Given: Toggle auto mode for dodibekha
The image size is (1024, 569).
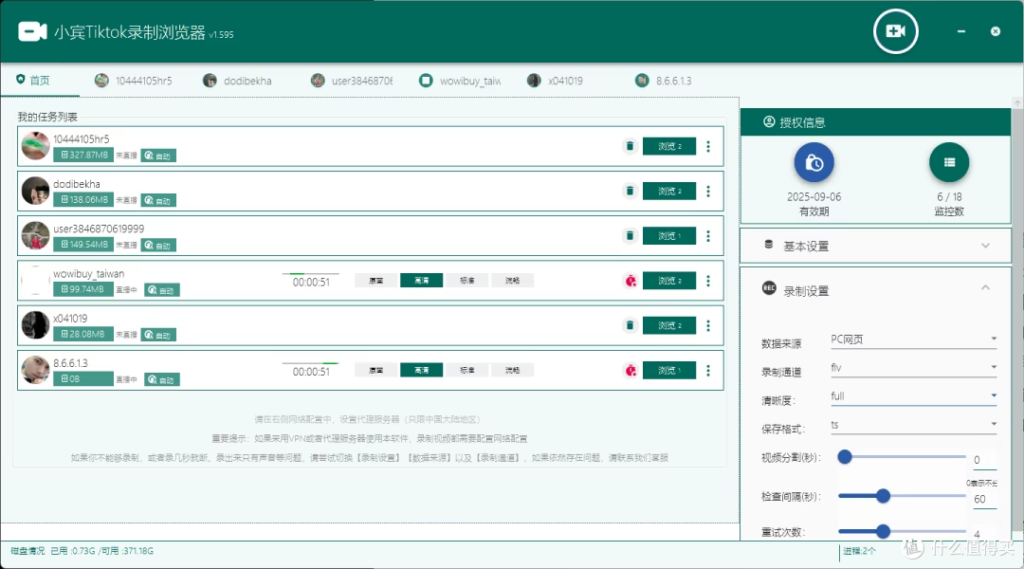Looking at the screenshot, I should [x=159, y=200].
